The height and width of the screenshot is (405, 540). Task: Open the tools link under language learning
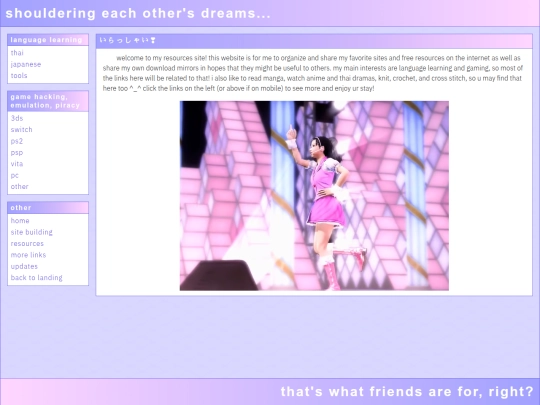[x=19, y=75]
